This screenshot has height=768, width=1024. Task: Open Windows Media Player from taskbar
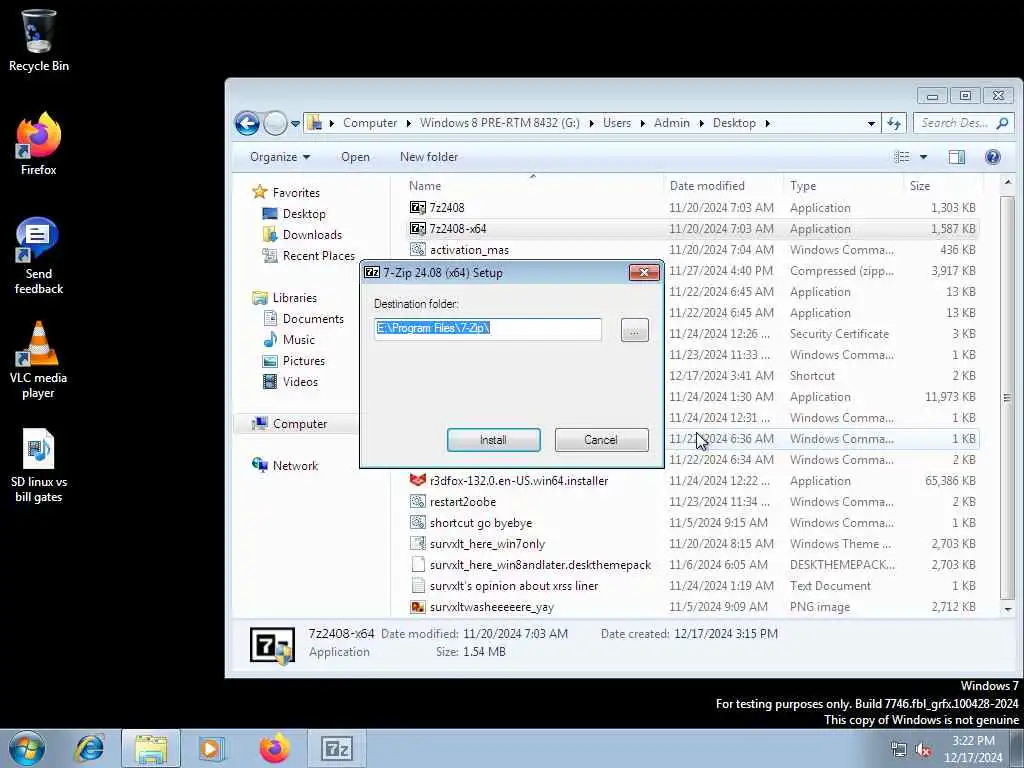(x=210, y=748)
